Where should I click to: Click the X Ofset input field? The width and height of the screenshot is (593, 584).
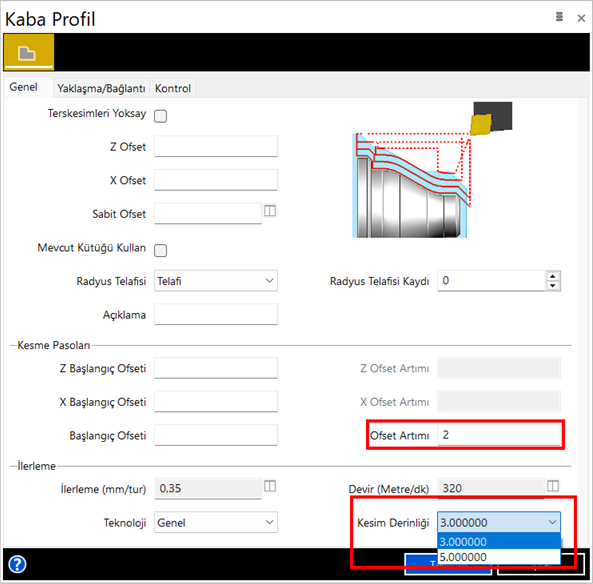click(x=216, y=180)
